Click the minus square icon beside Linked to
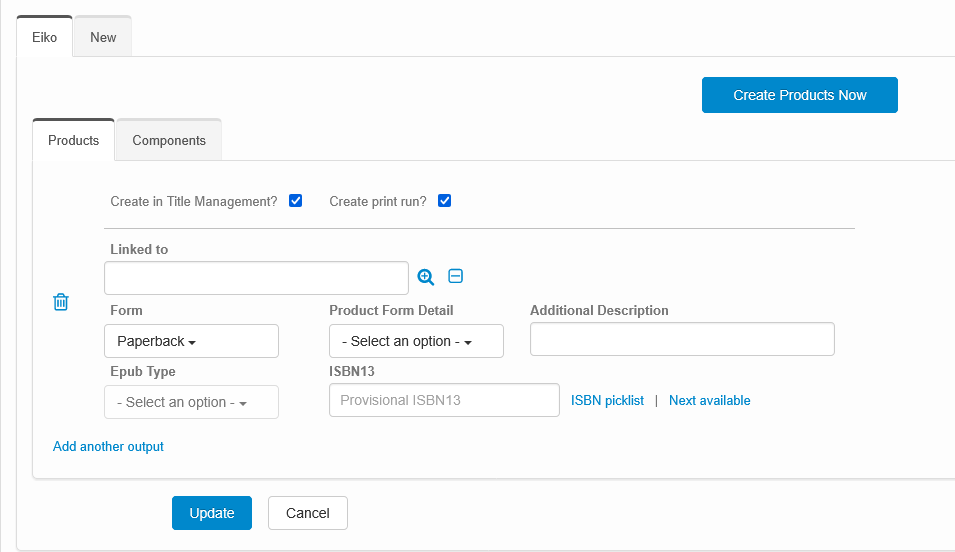This screenshot has height=552, width=955. [x=455, y=277]
